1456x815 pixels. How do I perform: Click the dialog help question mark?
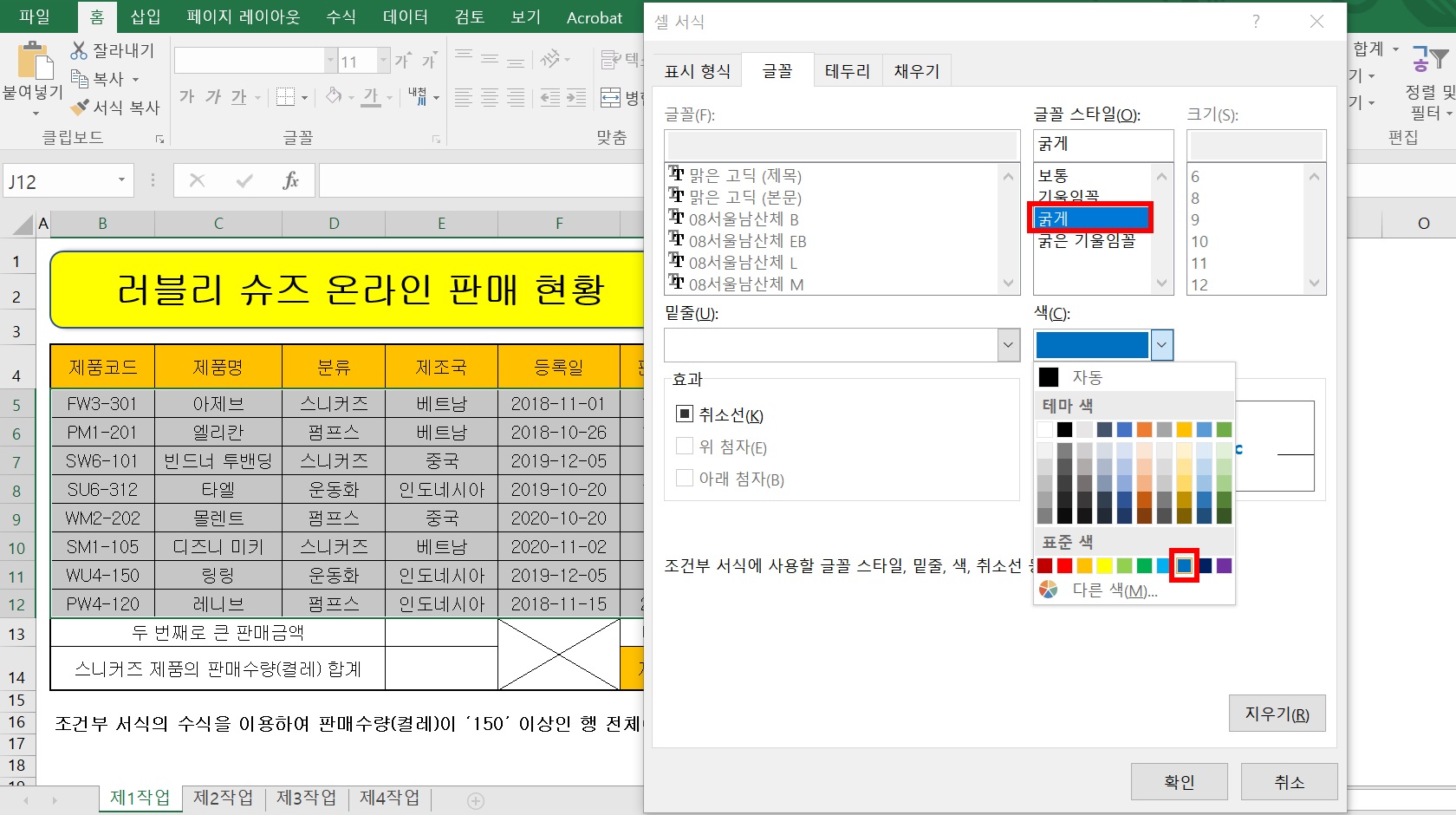click(x=1256, y=22)
